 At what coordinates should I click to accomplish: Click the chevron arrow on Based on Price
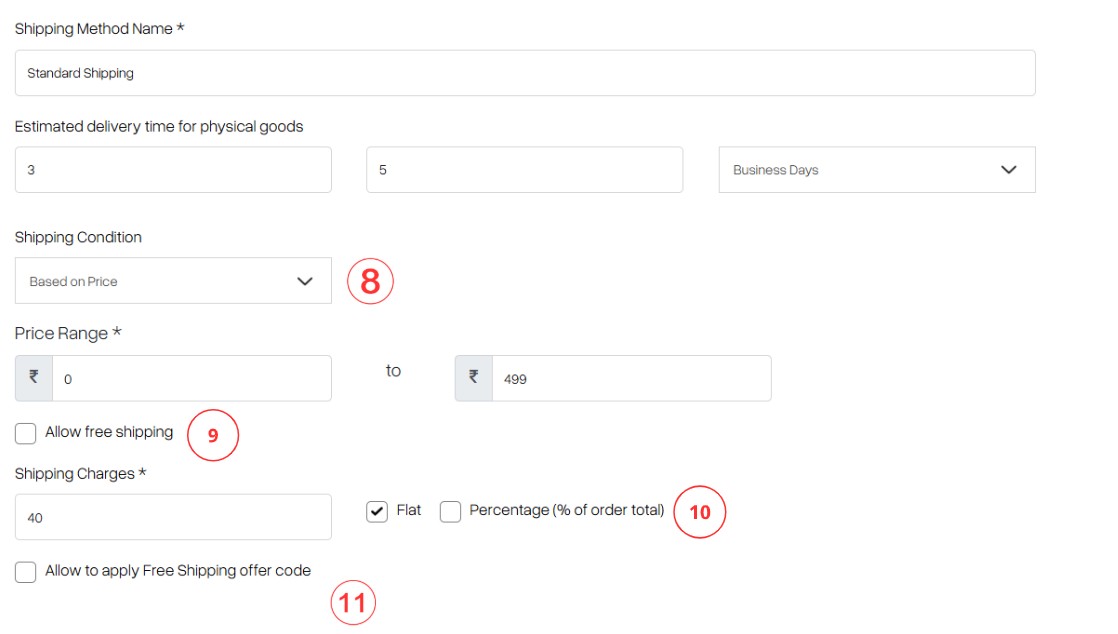[304, 281]
